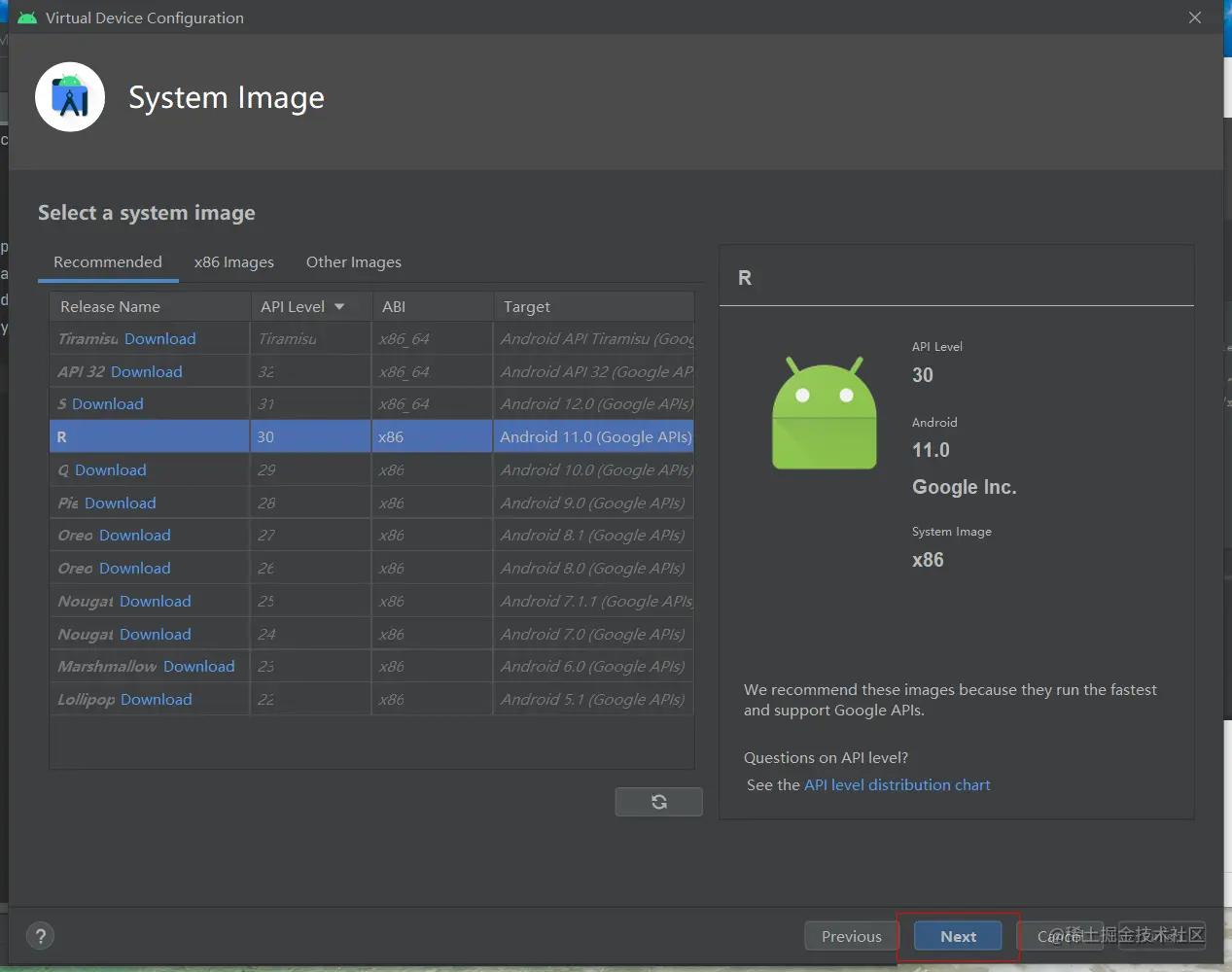Screen dimensions: 1232x972
Task: Click API level 29 cell
Action: (x=311, y=469)
